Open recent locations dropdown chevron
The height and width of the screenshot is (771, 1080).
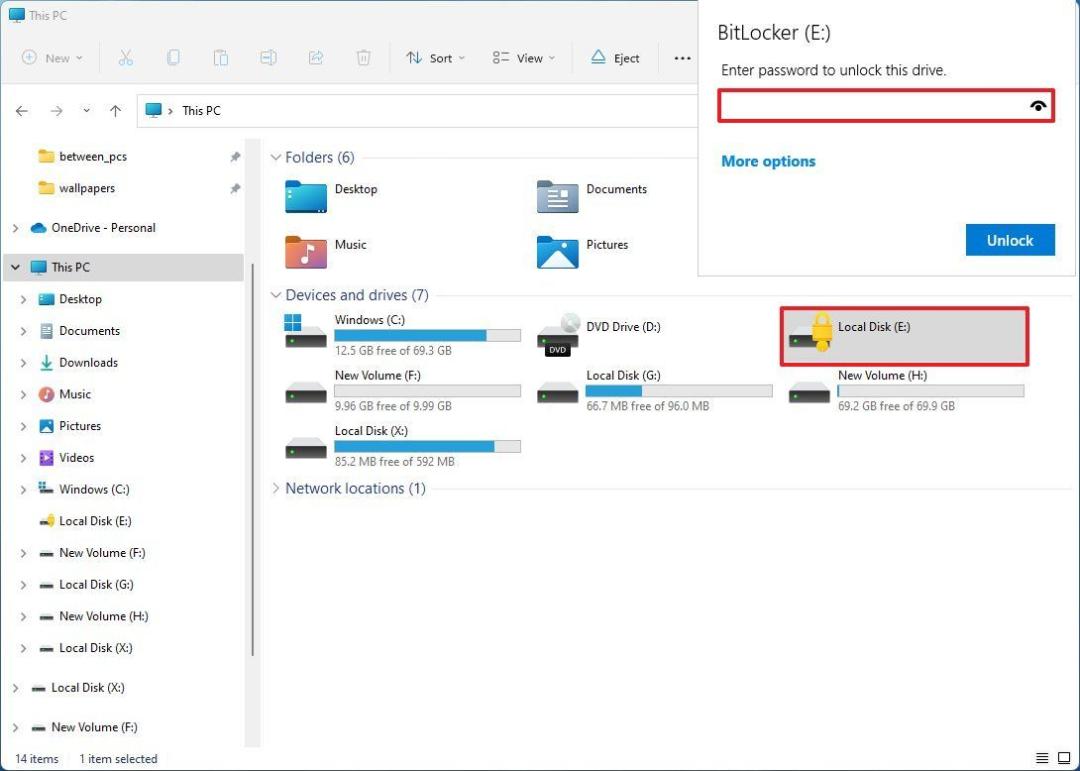click(x=86, y=111)
